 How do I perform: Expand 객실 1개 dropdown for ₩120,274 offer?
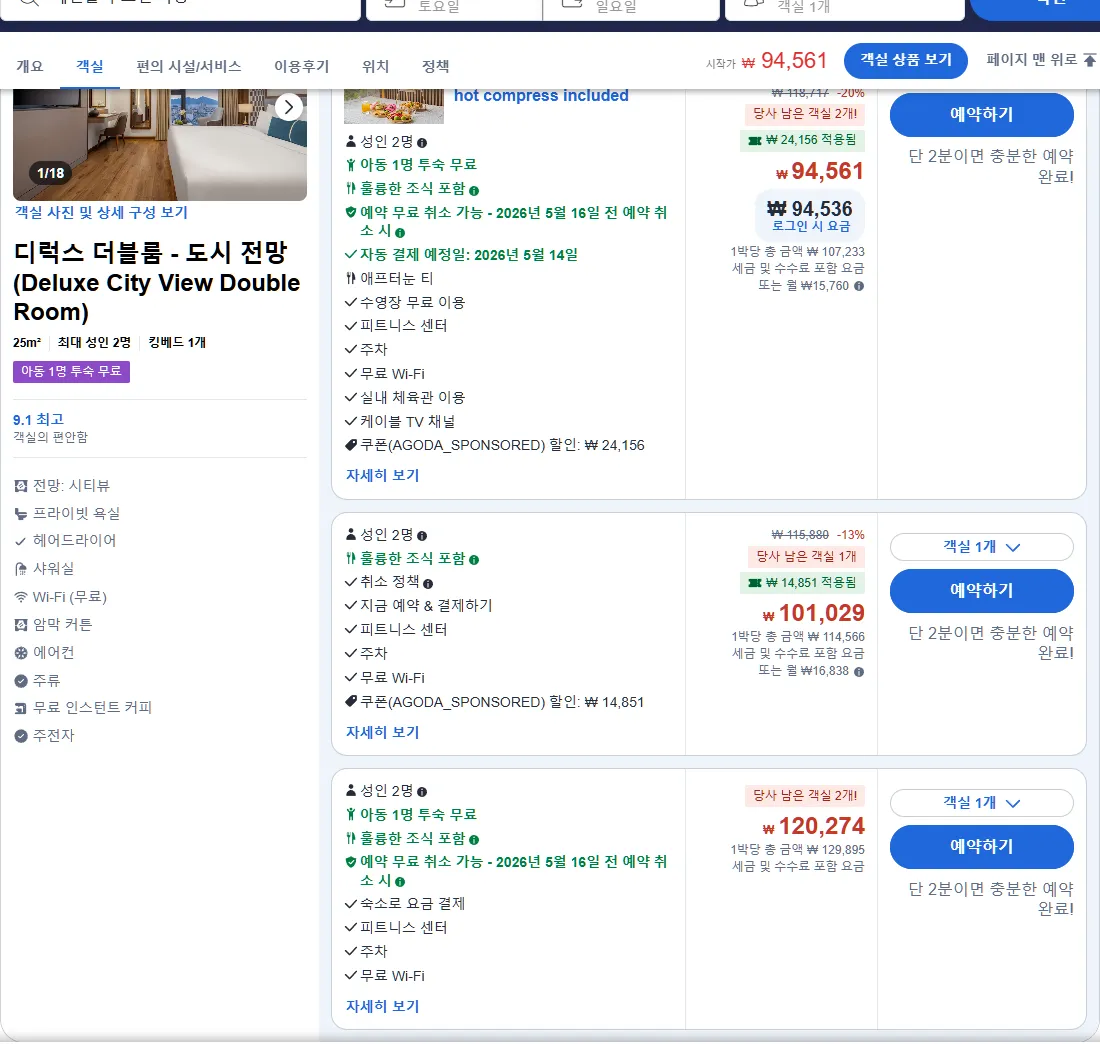click(981, 803)
